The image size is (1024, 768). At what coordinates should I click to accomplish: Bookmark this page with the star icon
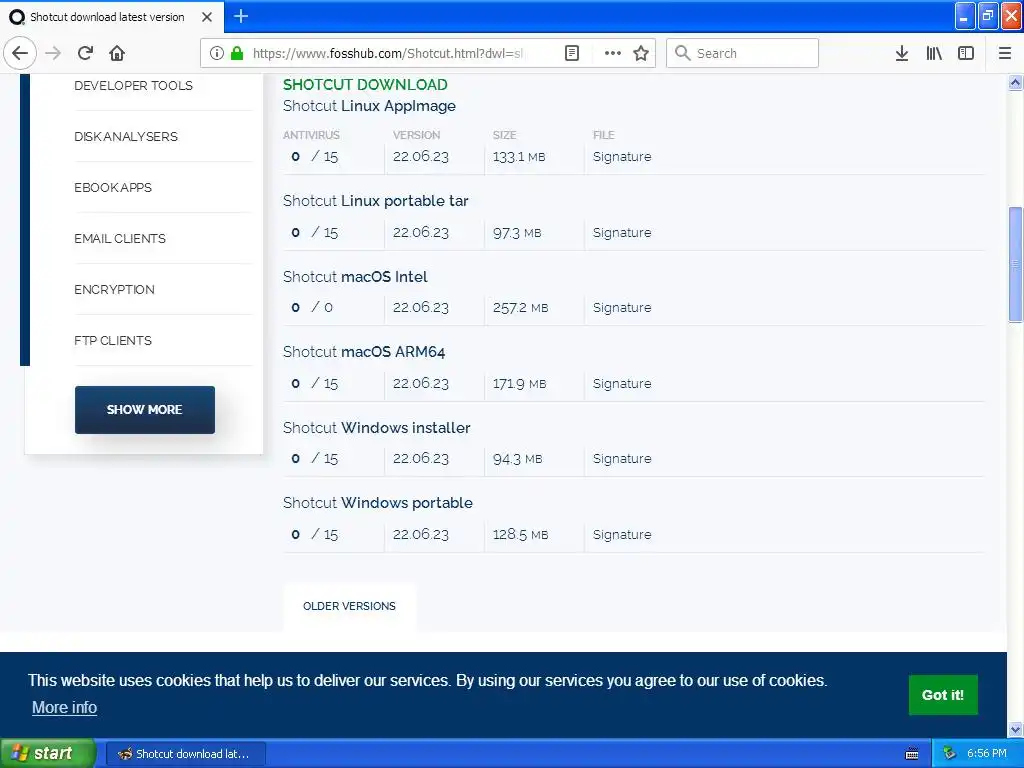pyautogui.click(x=641, y=53)
